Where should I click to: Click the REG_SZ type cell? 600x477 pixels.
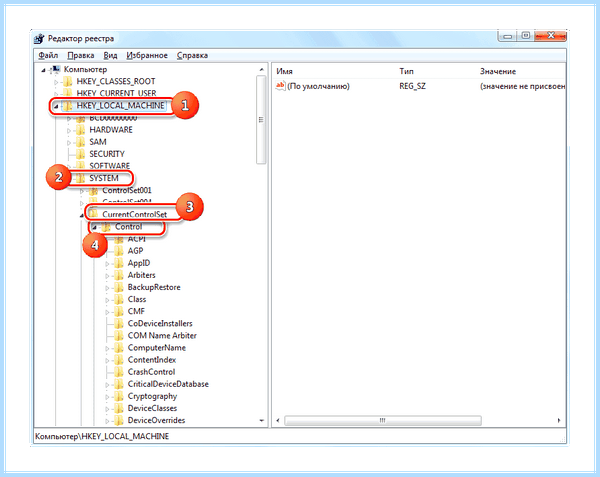click(x=412, y=86)
